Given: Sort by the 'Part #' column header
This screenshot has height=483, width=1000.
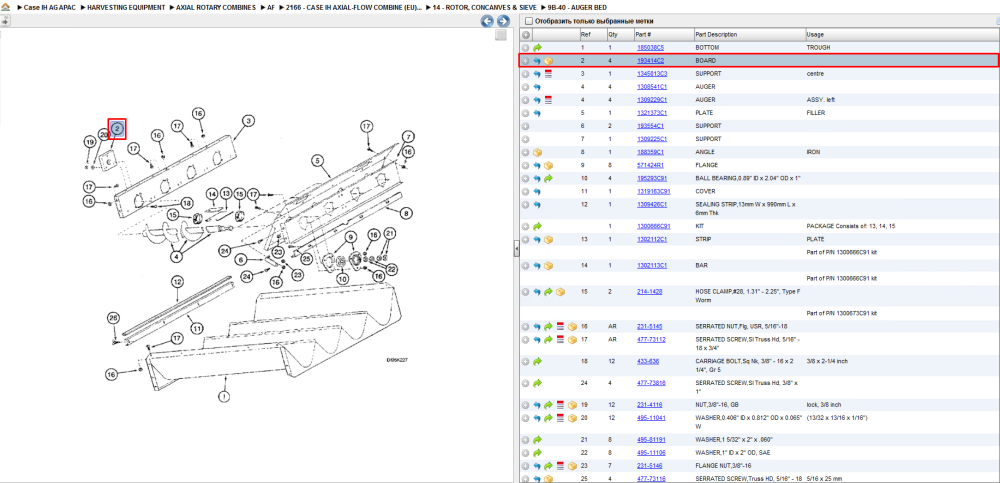Looking at the screenshot, I should tap(643, 34).
